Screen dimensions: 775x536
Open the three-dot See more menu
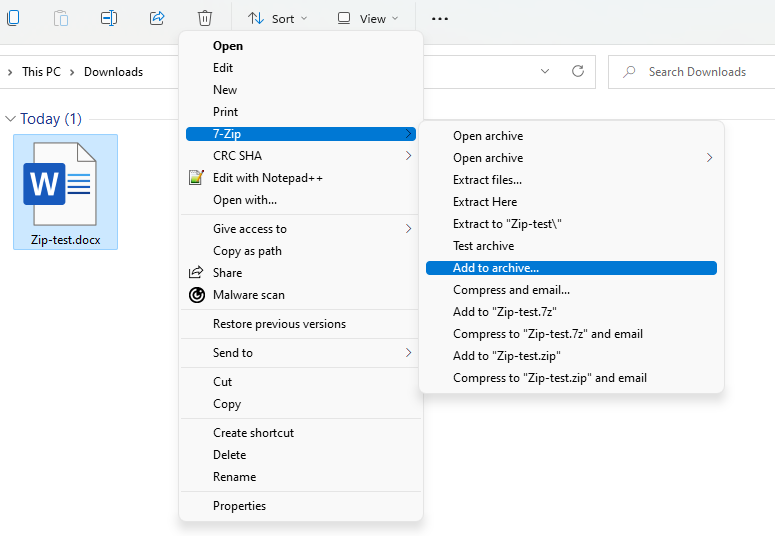439,18
